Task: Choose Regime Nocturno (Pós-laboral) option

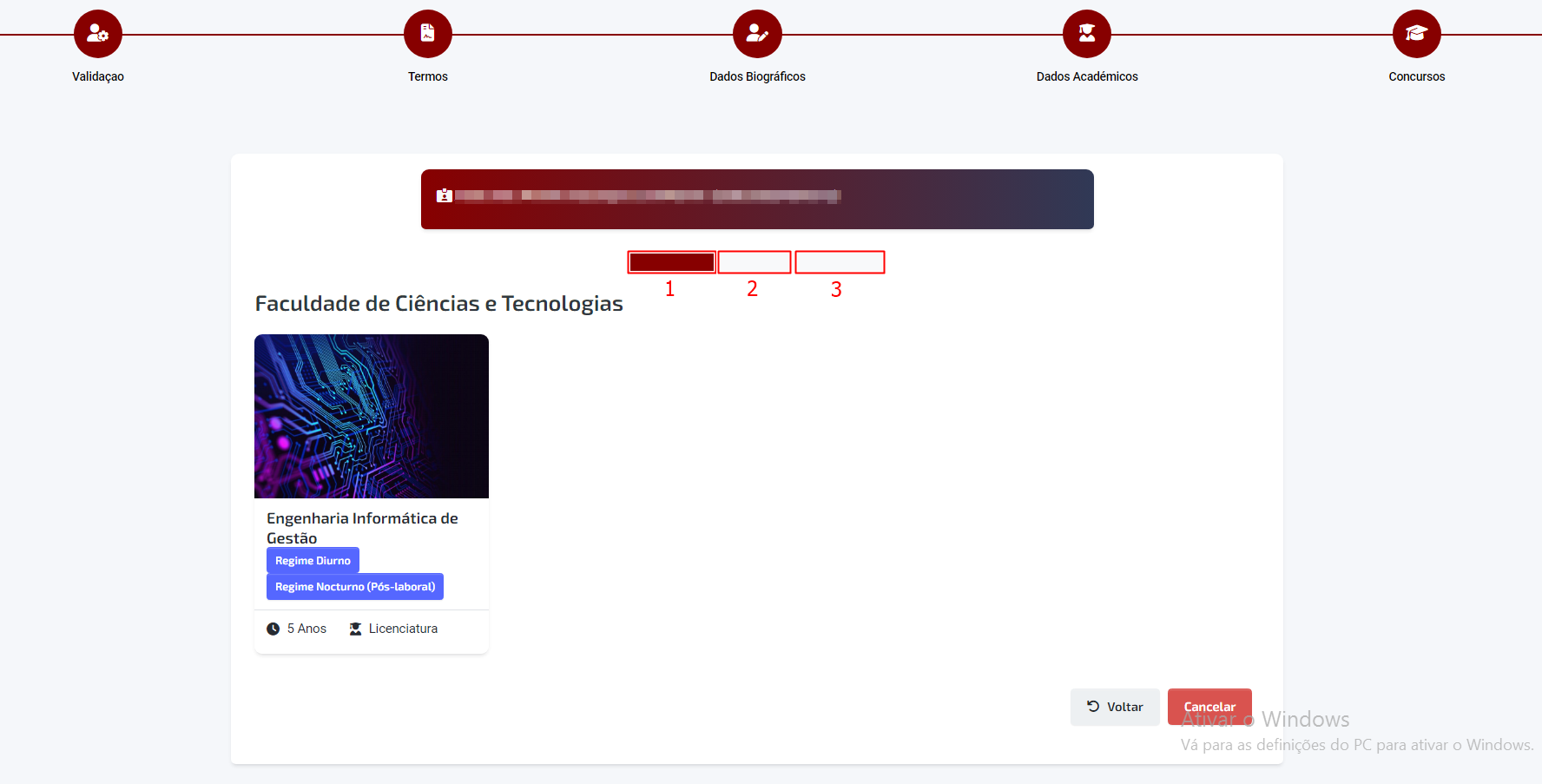Action: tap(355, 587)
